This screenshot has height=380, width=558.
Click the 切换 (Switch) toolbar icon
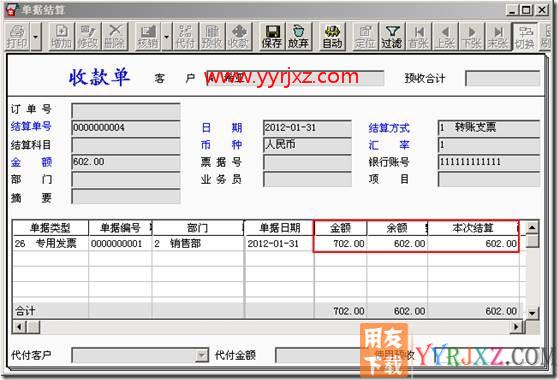point(525,36)
